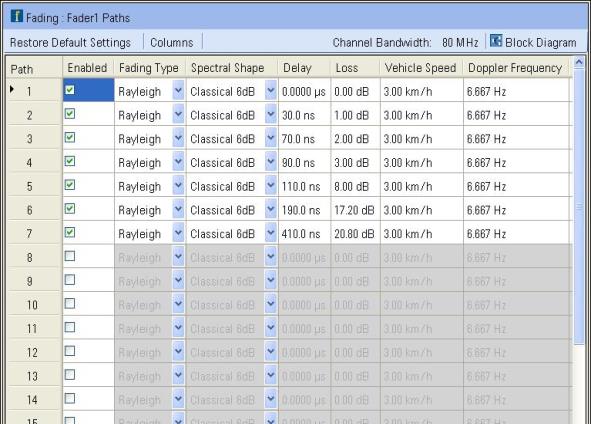Click the scroll up arrow of table
This screenshot has height=424, width=591.
coord(579,62)
